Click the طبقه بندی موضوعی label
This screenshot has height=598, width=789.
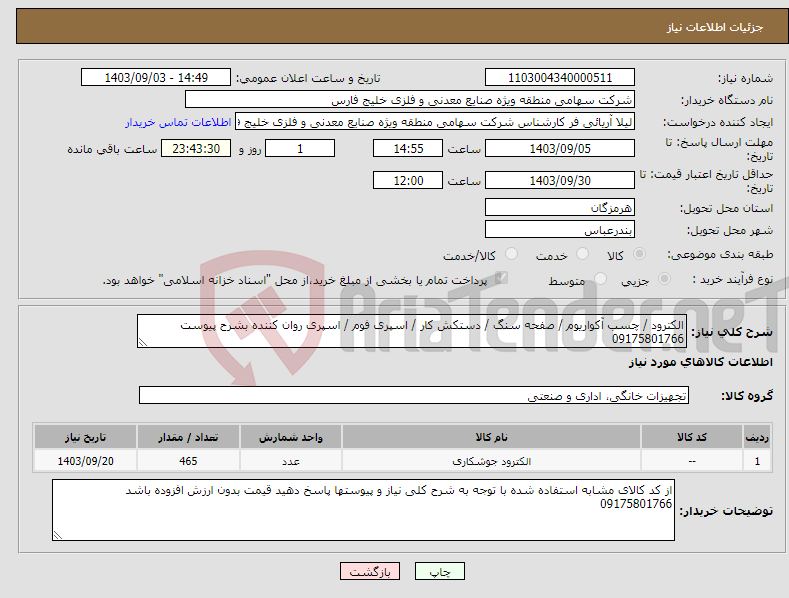click(721, 255)
